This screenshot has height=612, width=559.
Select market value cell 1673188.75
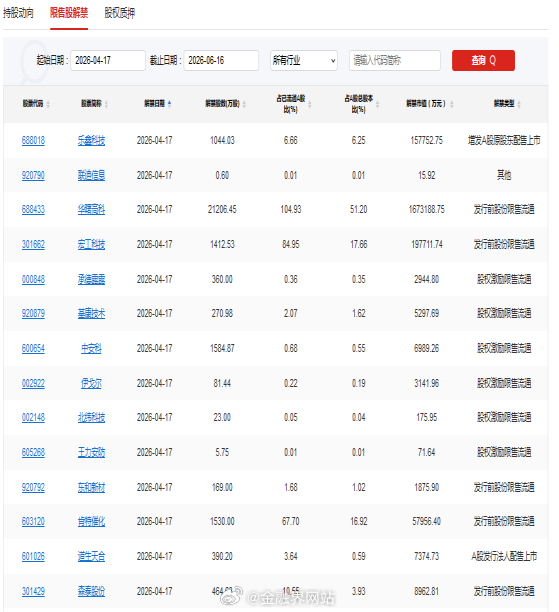pos(427,210)
